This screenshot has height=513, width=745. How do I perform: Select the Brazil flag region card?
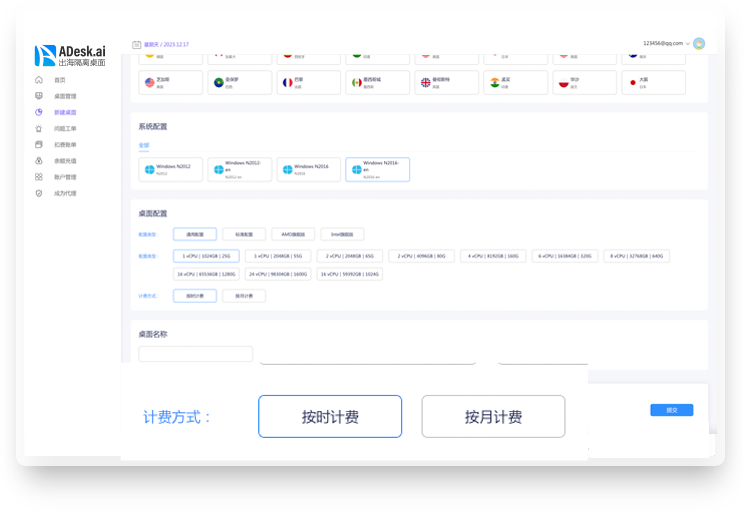point(239,83)
